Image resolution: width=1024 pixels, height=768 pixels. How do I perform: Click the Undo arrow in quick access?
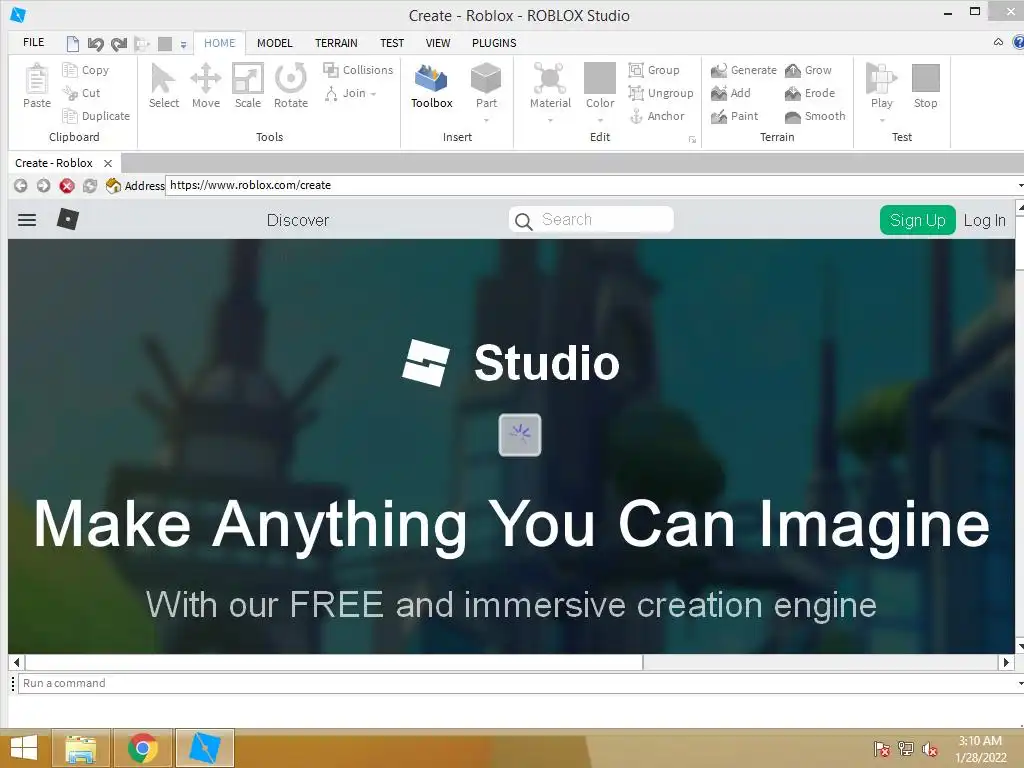tap(95, 44)
